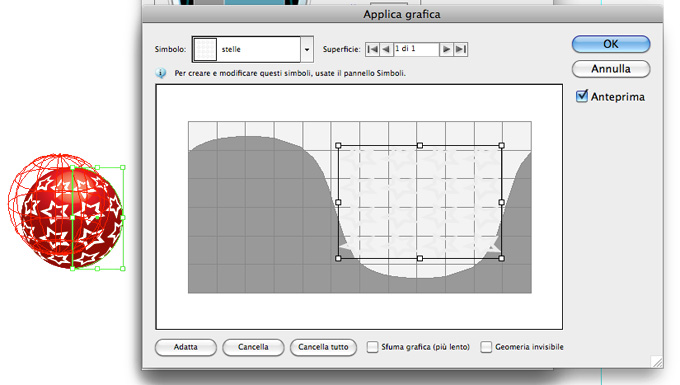Go to the first surface

click(373, 49)
